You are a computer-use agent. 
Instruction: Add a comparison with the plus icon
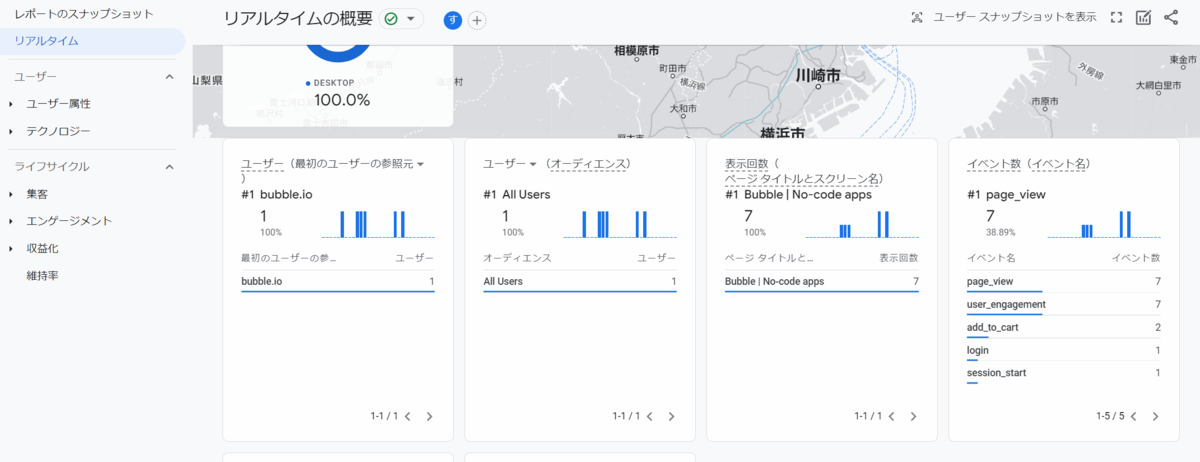(x=477, y=20)
